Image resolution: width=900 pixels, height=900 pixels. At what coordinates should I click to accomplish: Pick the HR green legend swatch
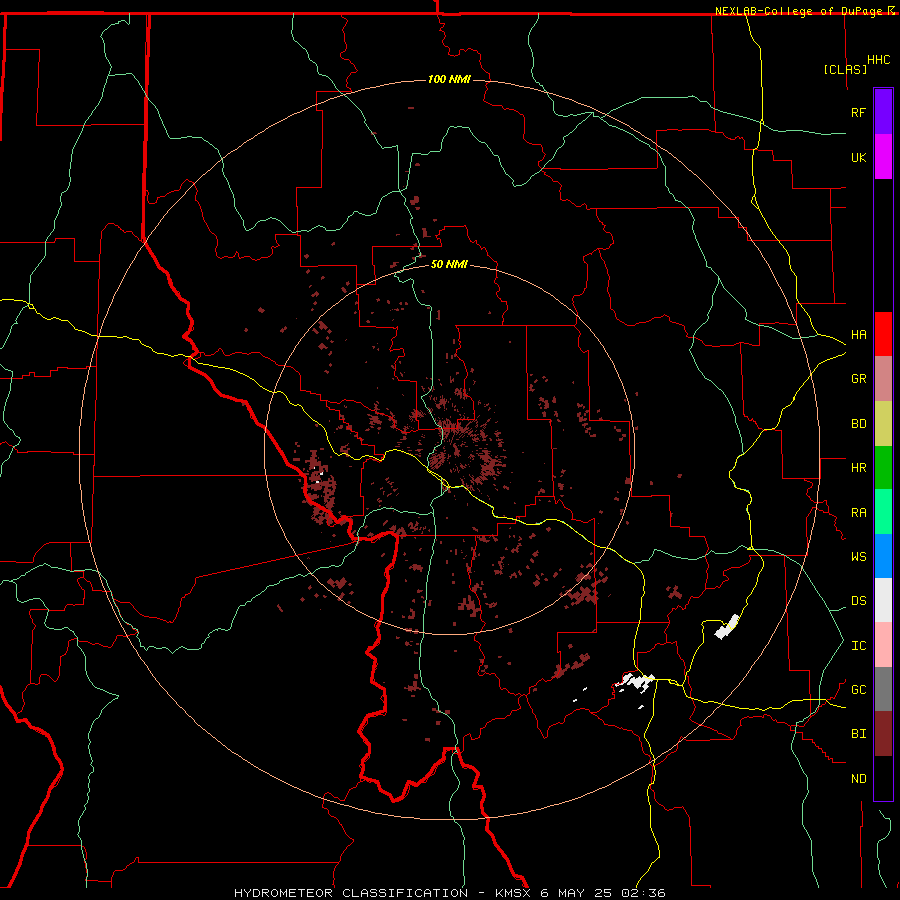883,468
